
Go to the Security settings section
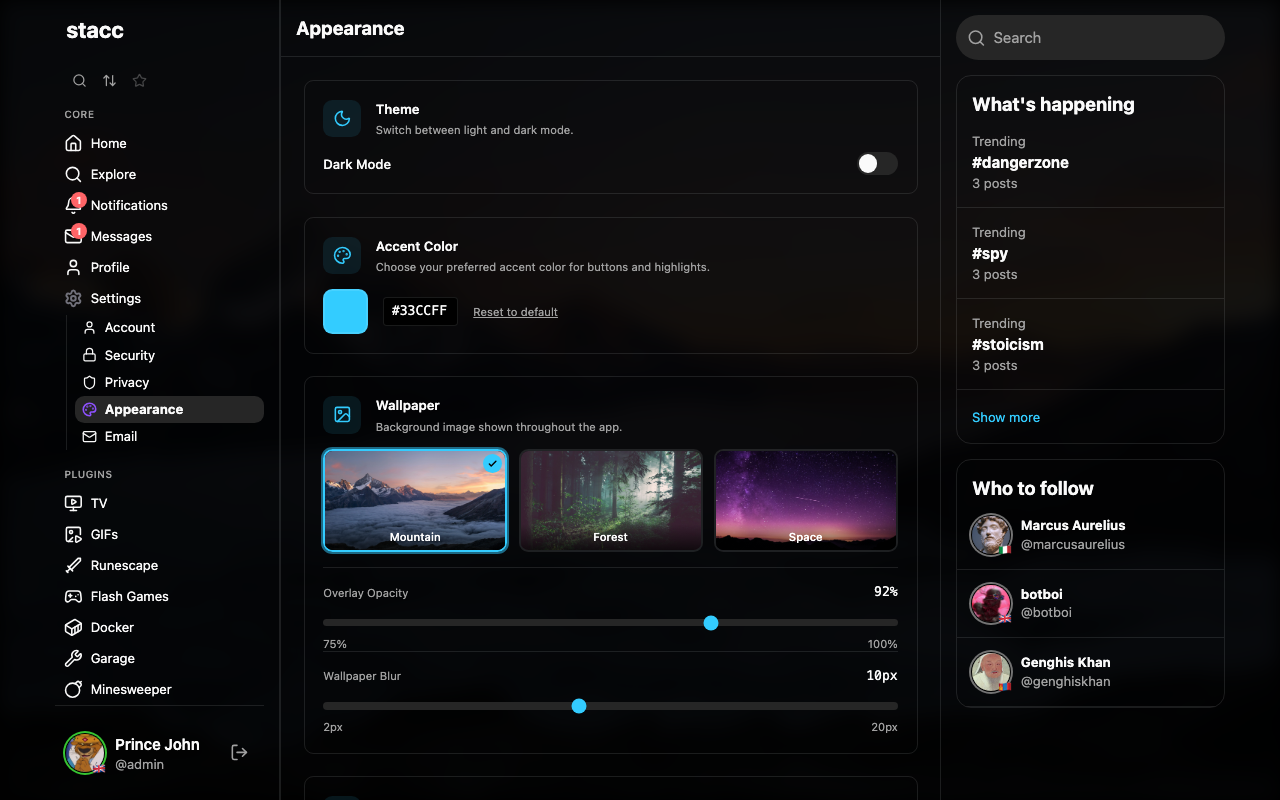(x=130, y=355)
